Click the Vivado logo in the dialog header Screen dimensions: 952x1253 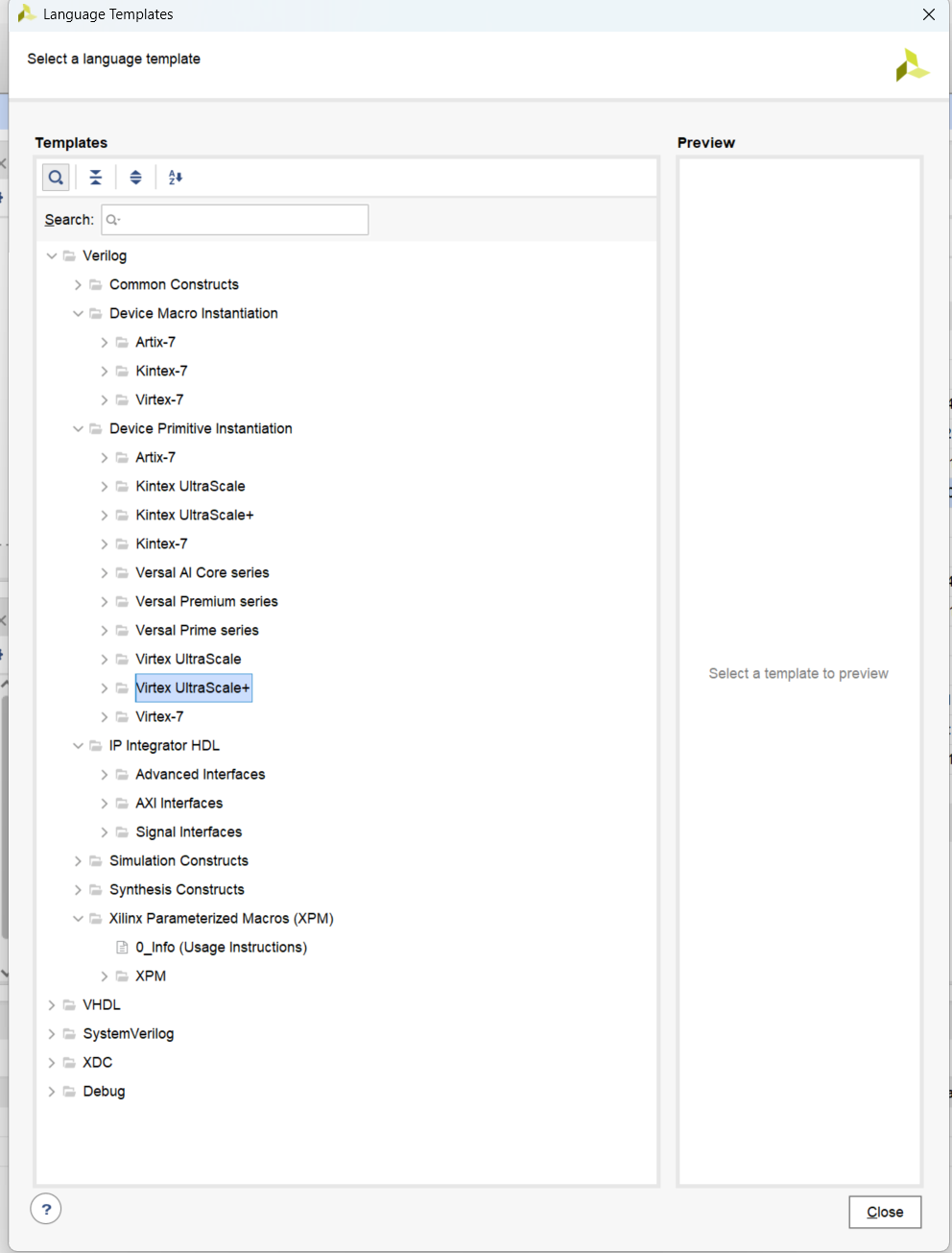[911, 64]
